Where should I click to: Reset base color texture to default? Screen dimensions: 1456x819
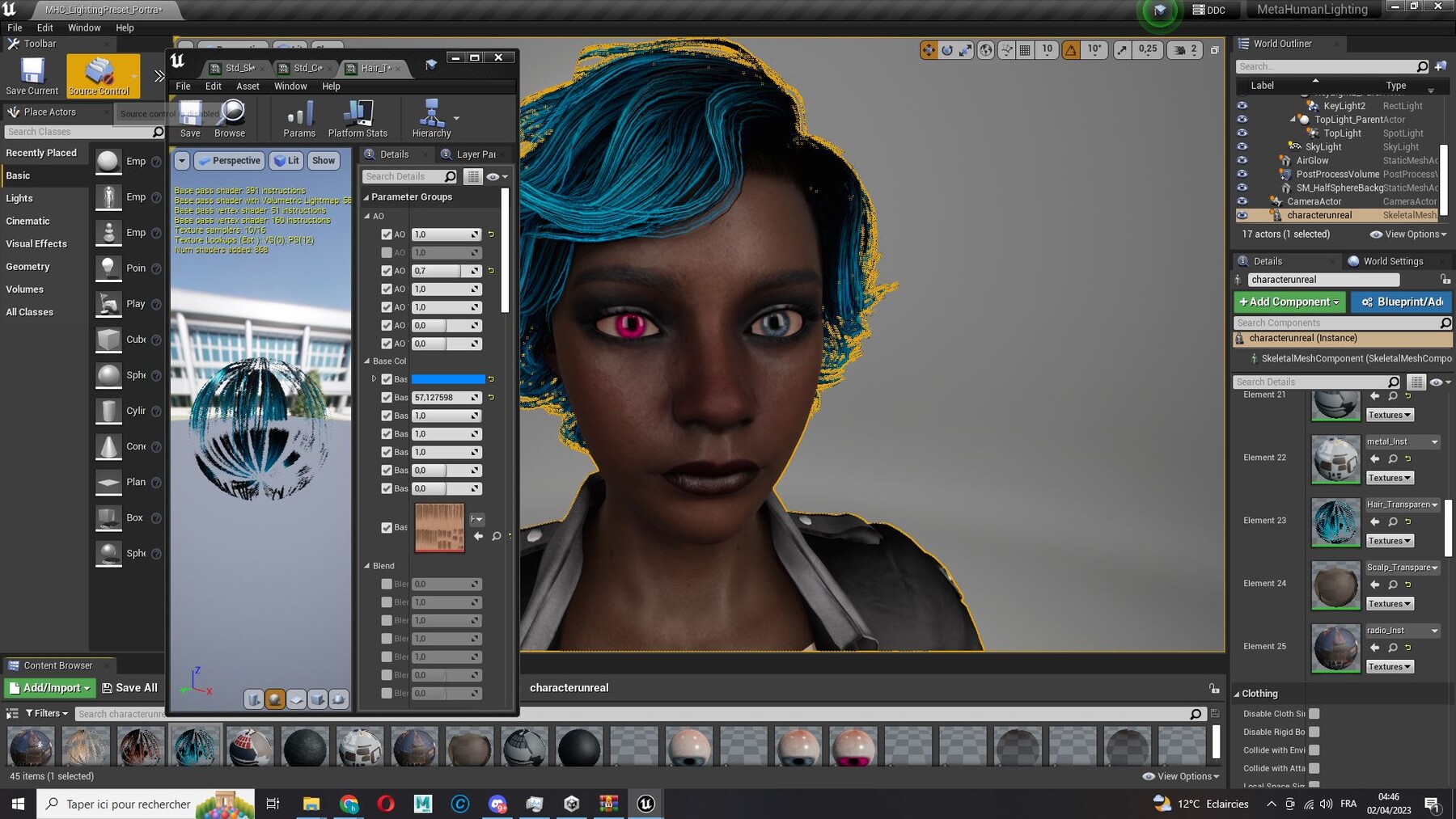coord(510,536)
